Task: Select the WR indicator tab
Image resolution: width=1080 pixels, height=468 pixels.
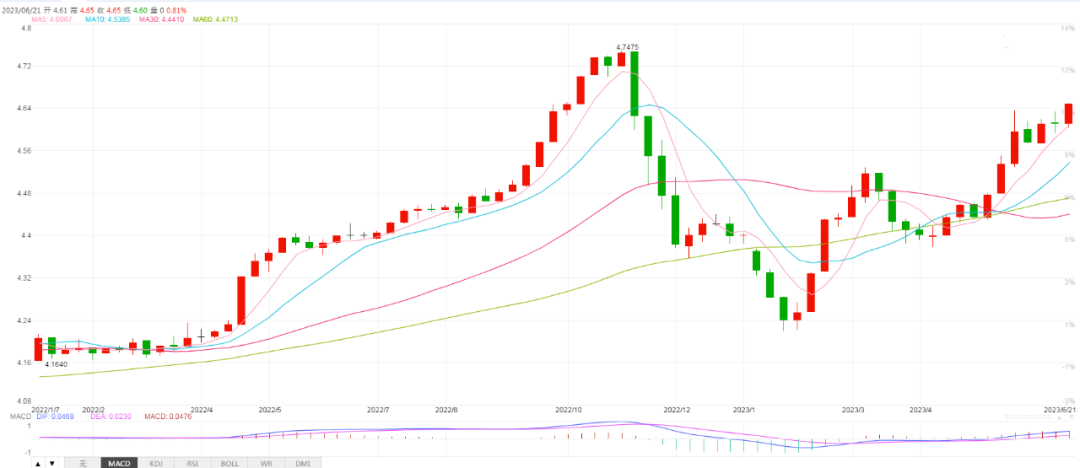Action: (266, 463)
